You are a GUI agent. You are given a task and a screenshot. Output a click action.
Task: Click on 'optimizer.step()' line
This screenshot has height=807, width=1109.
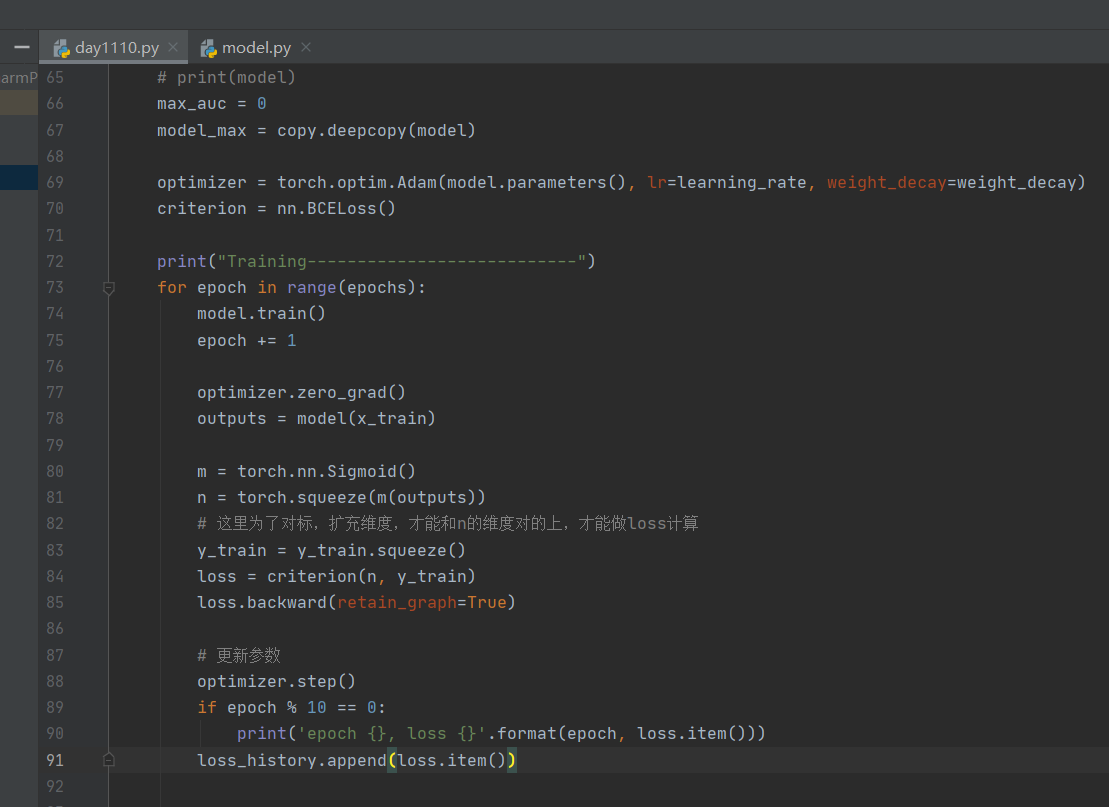point(276,682)
